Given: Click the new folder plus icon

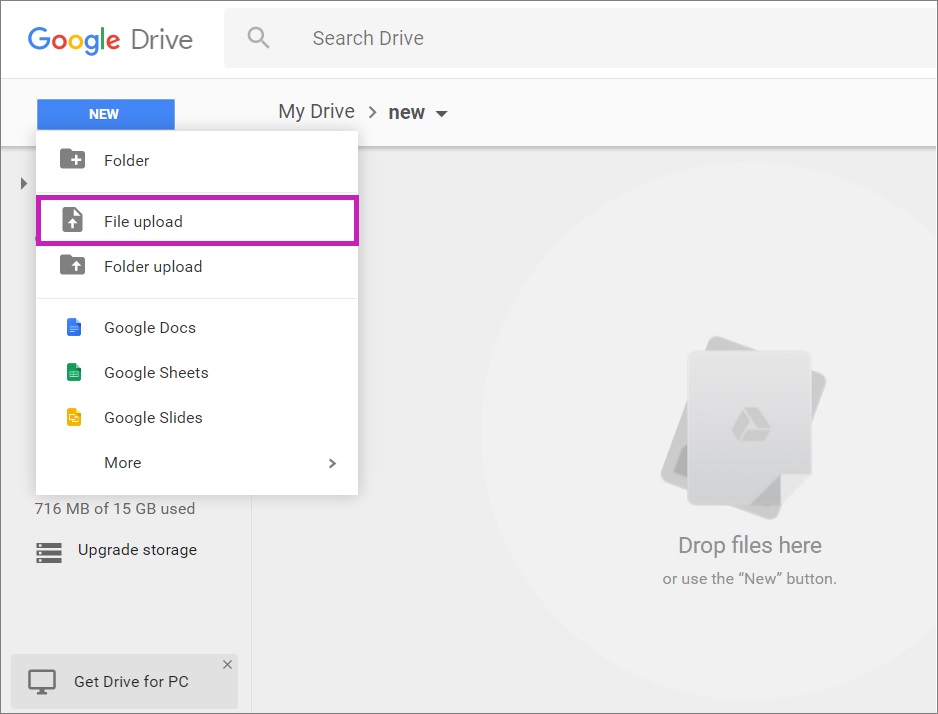Looking at the screenshot, I should point(72,160).
